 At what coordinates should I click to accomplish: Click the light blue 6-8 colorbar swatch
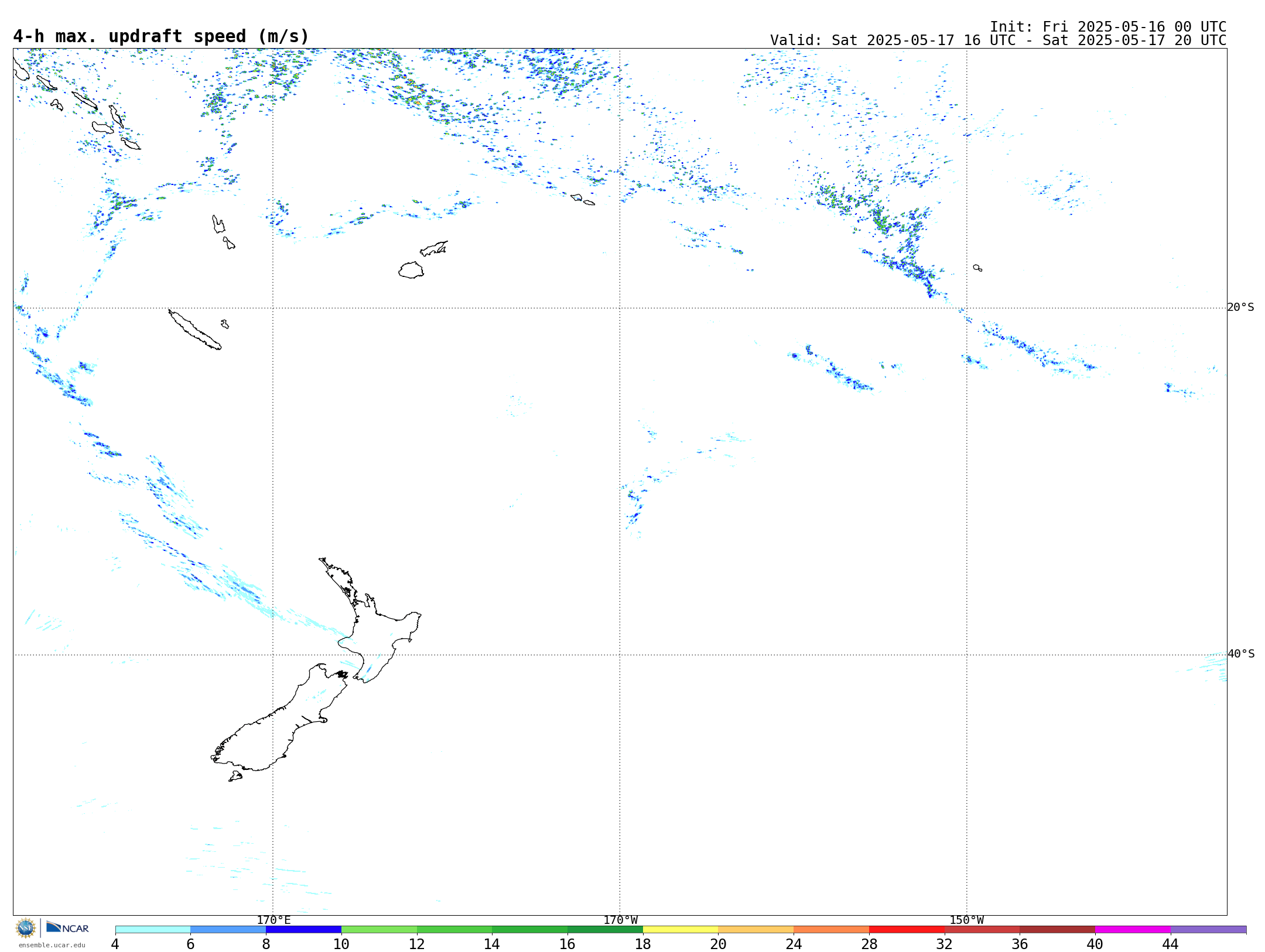click(228, 930)
